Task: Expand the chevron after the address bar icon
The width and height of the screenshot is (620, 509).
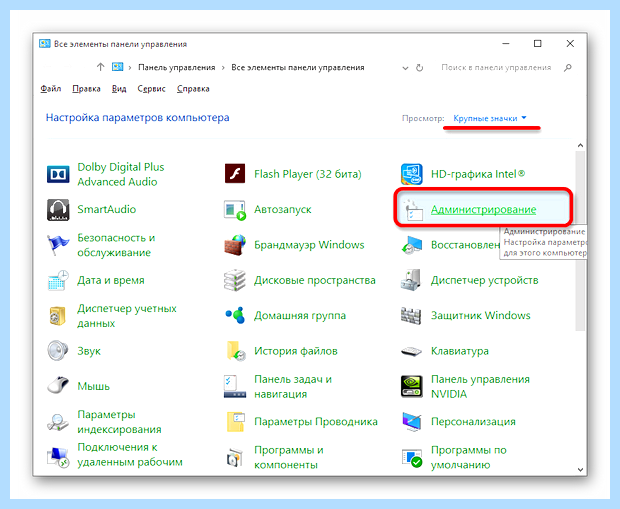Action: 130,68
